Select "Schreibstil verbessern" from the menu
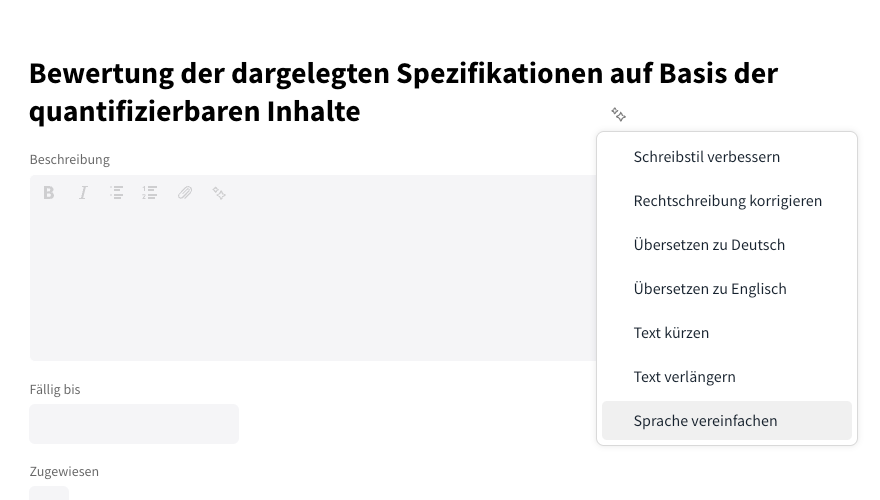This screenshot has width=880, height=500. pyautogui.click(x=706, y=157)
